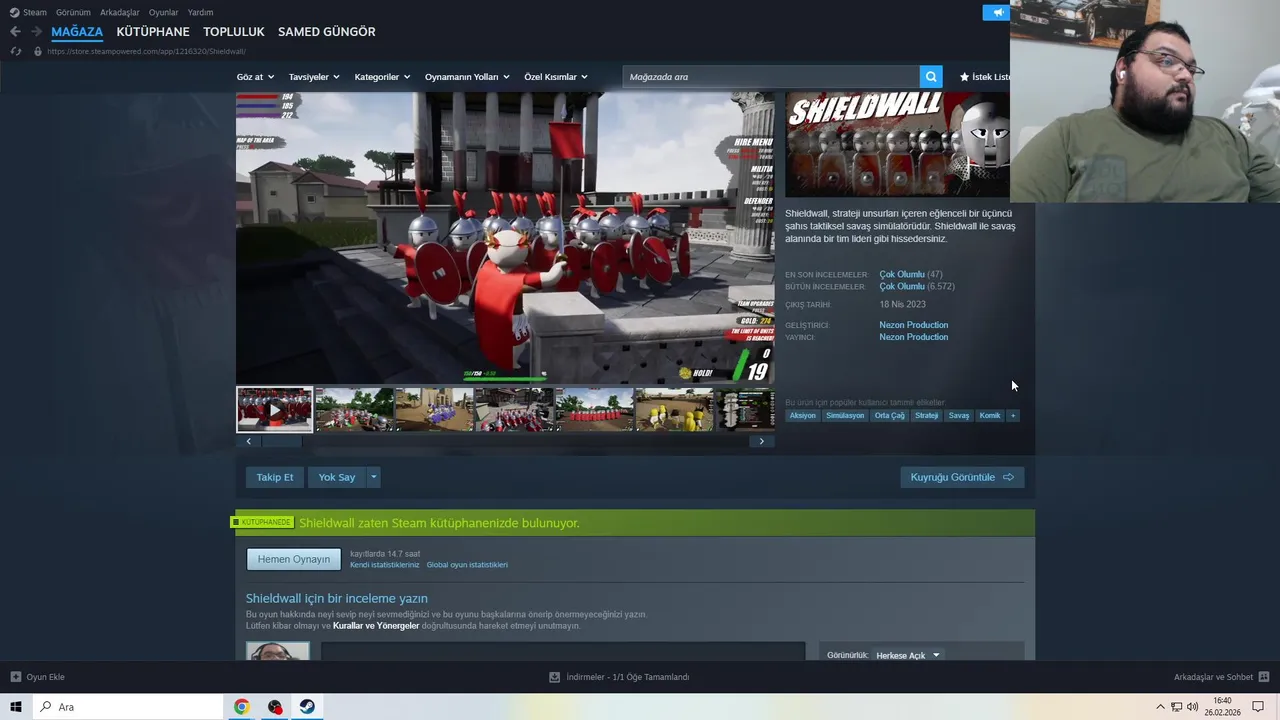Select the third screenshot thumbnail
Screen dimensions: 1280x720
pyautogui.click(x=434, y=410)
